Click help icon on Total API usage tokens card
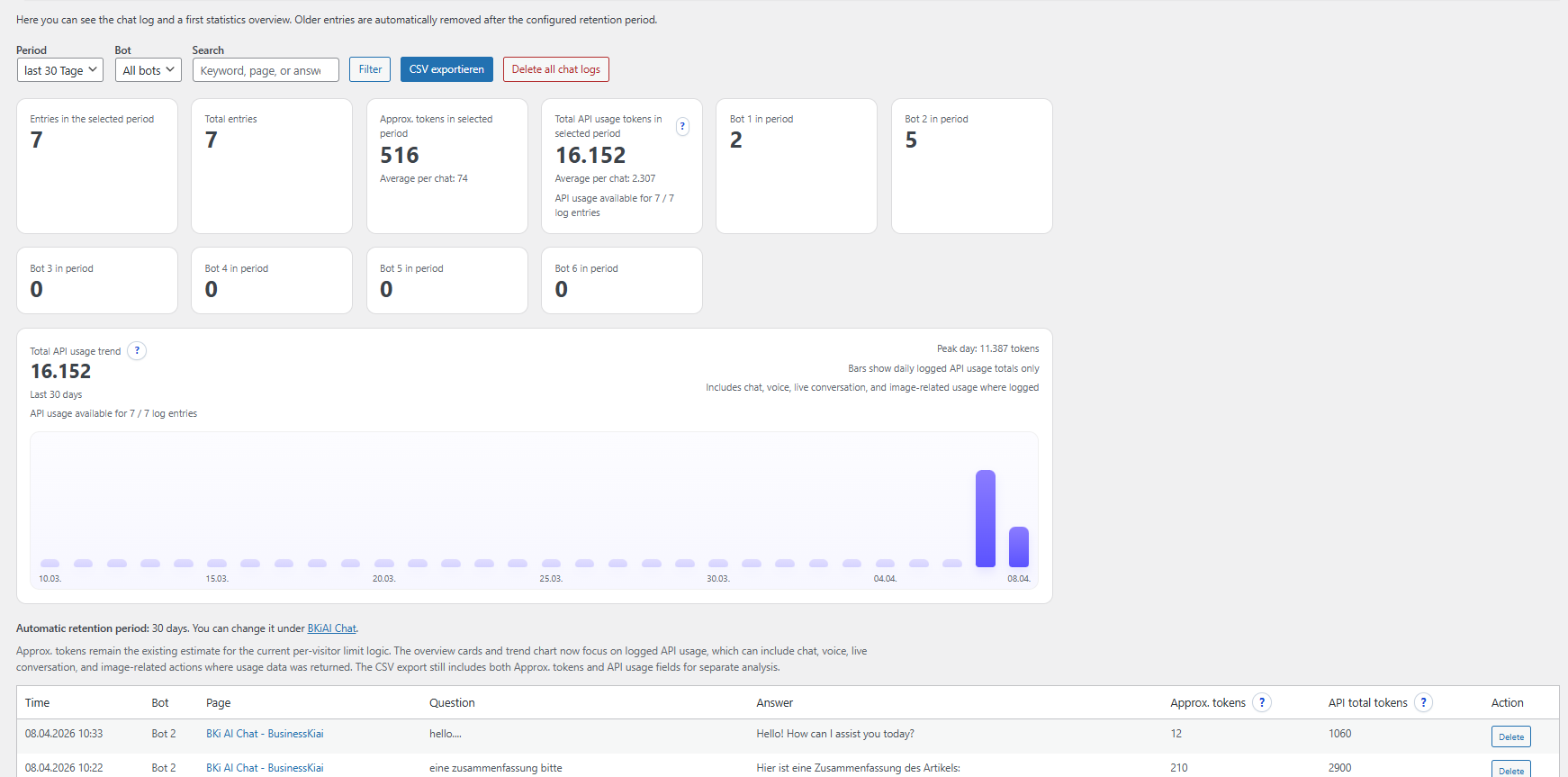Viewport: 1568px width, 777px height. (x=682, y=127)
